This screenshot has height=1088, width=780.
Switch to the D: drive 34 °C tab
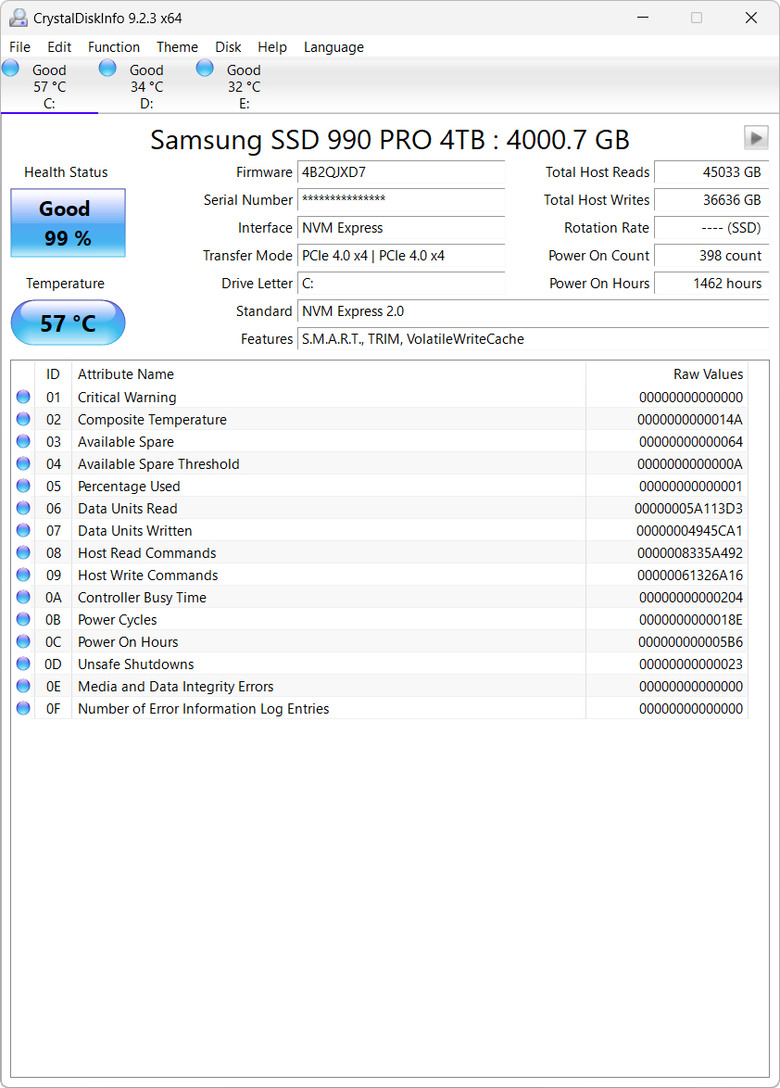tap(146, 86)
